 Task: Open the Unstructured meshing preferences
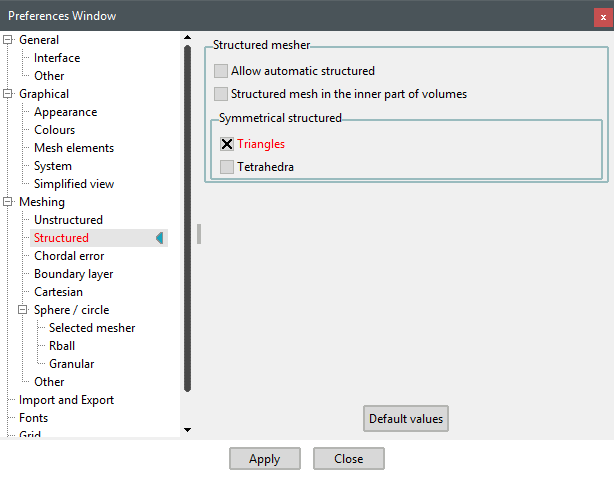coord(68,220)
